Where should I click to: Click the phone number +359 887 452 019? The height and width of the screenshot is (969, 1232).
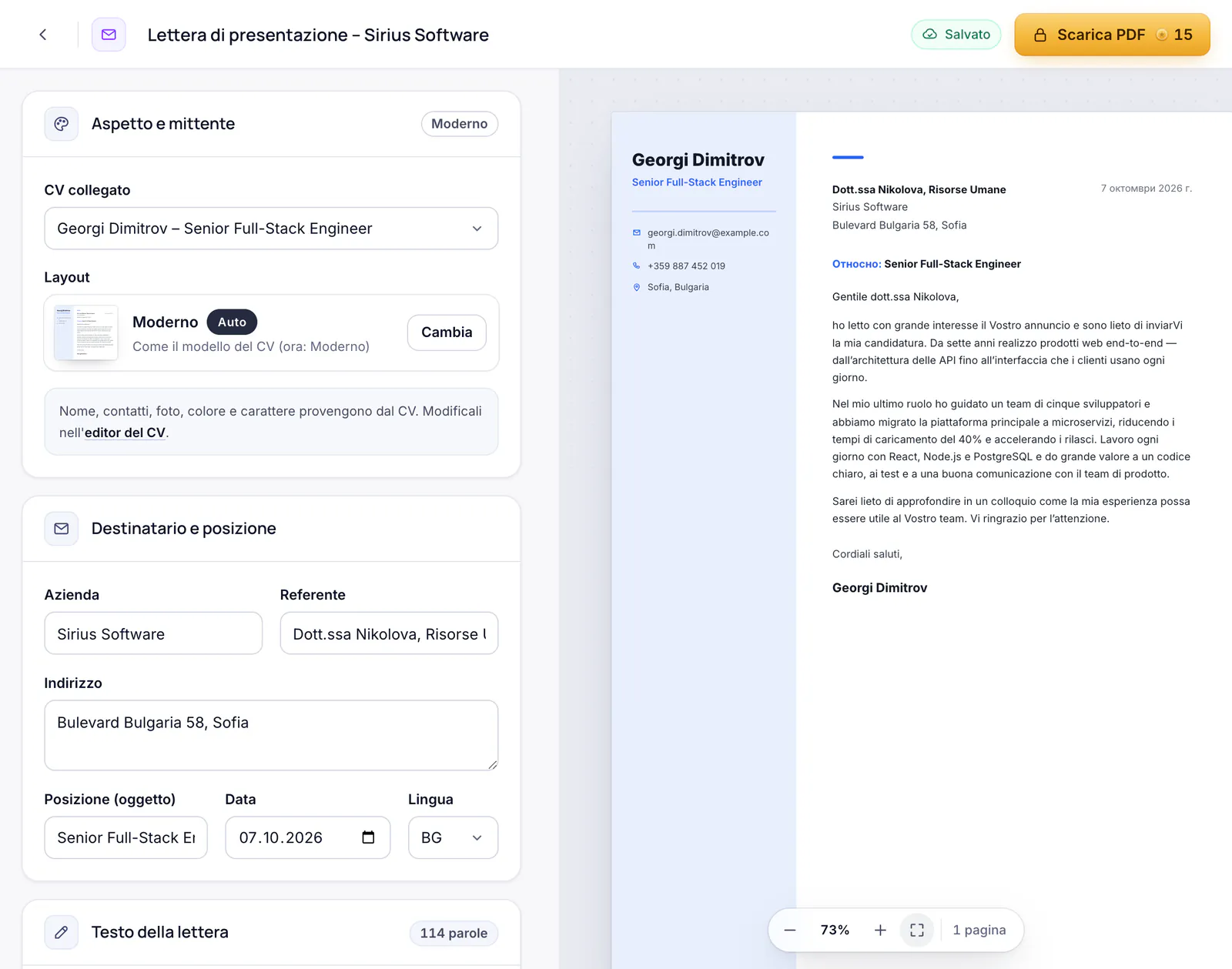pos(686,266)
